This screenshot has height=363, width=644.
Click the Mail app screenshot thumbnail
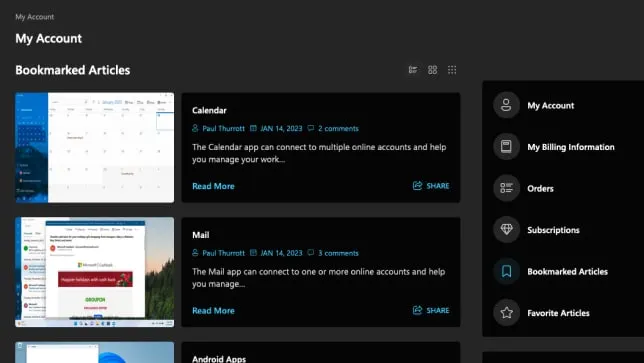click(x=94, y=272)
